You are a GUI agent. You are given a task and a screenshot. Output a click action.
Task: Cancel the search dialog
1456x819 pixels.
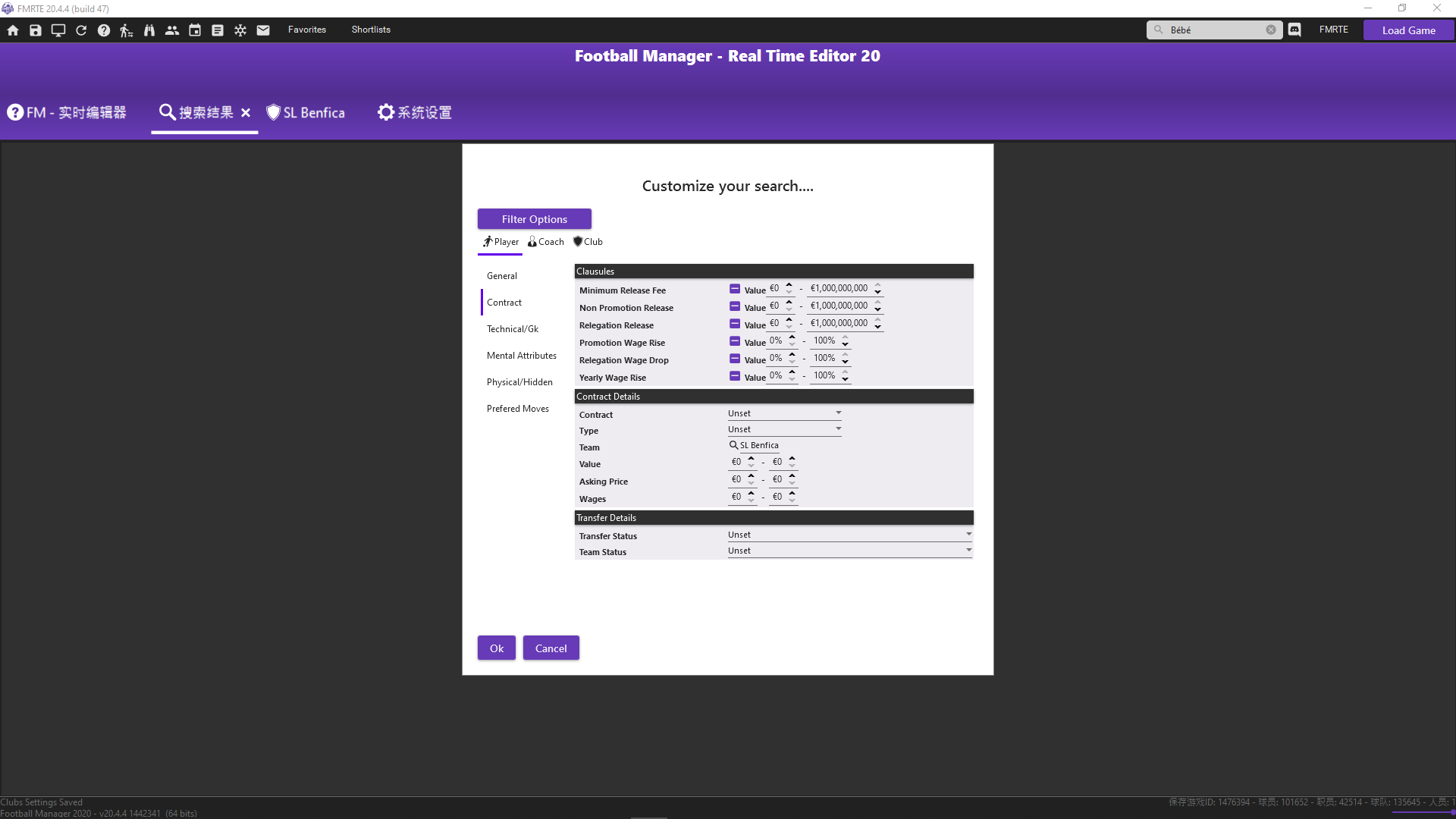pos(551,648)
